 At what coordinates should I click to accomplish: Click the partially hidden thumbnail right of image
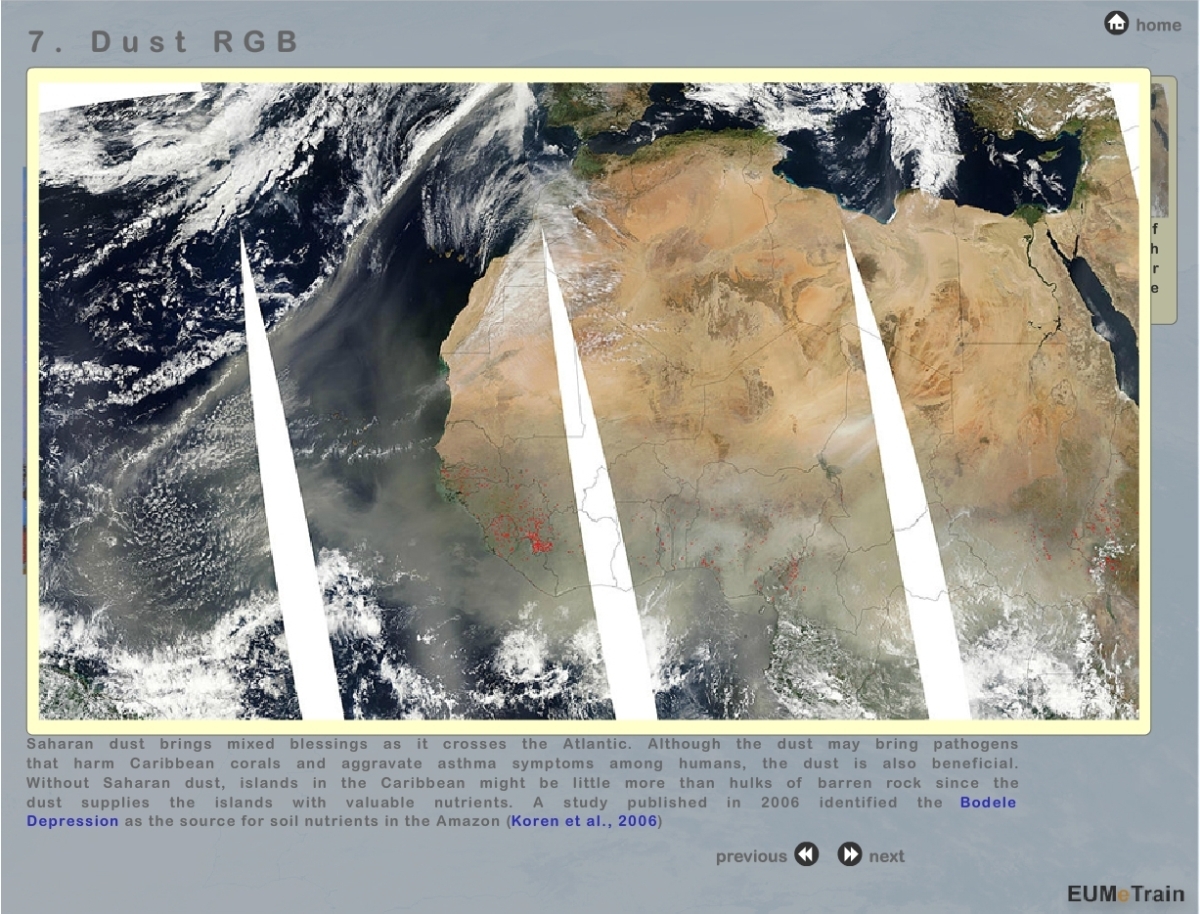pos(1159,150)
